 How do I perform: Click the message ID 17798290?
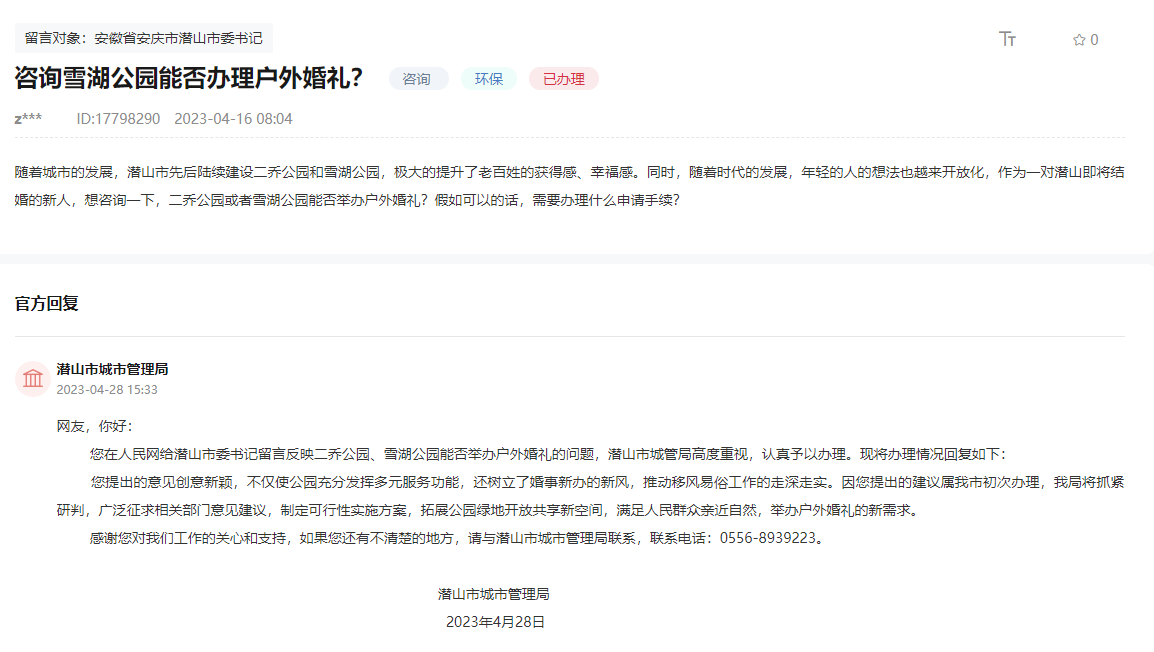tap(118, 119)
